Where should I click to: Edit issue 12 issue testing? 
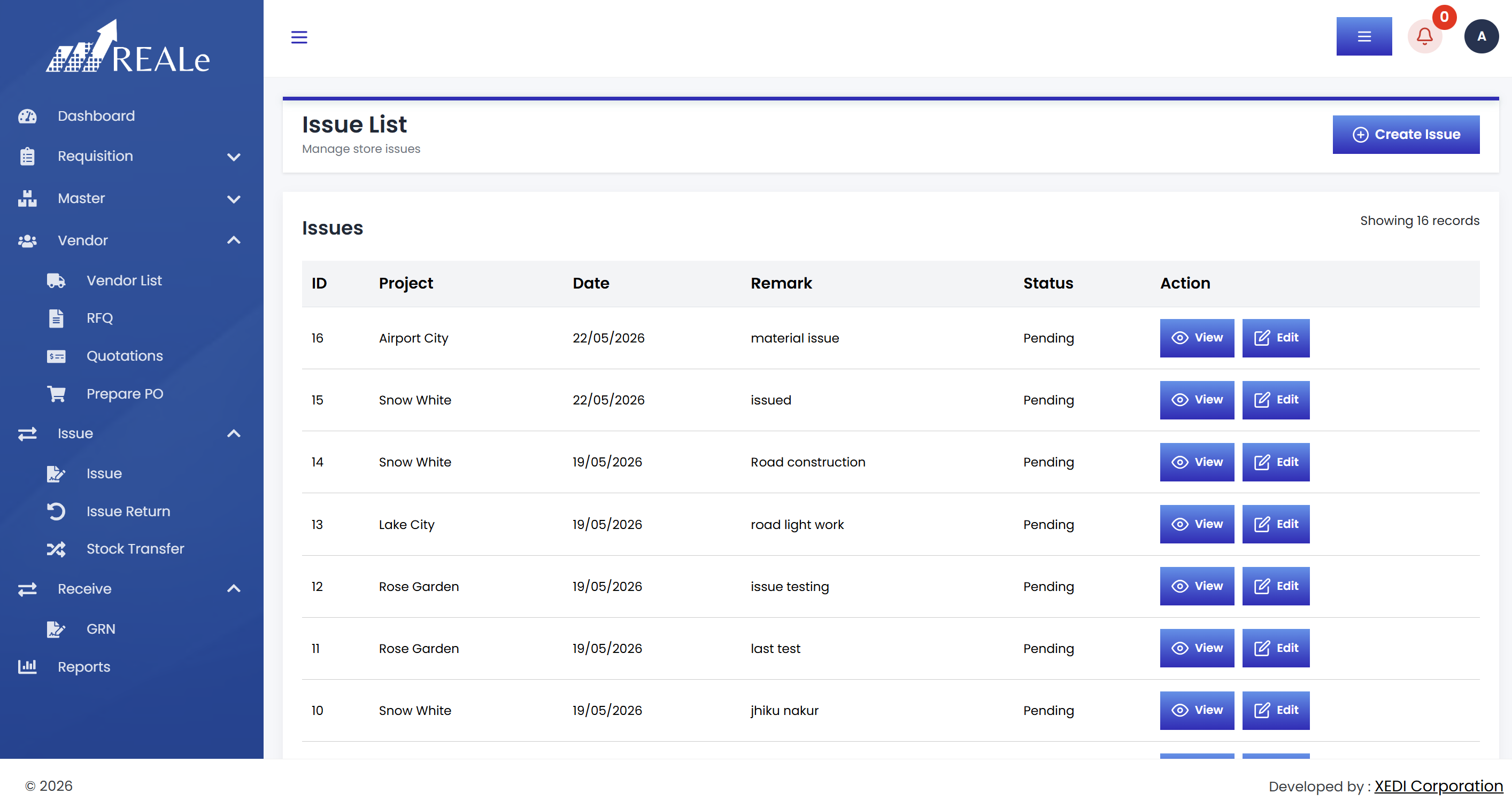click(x=1276, y=587)
